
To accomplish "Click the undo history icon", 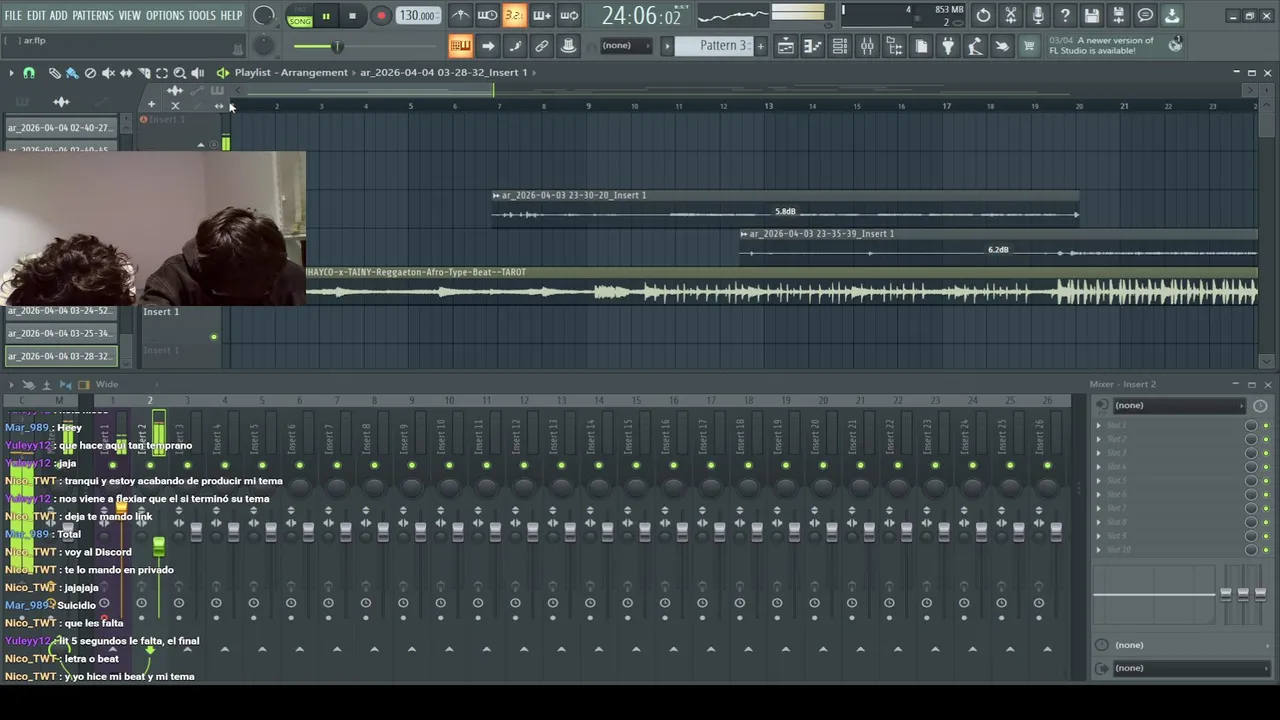I will (984, 16).
